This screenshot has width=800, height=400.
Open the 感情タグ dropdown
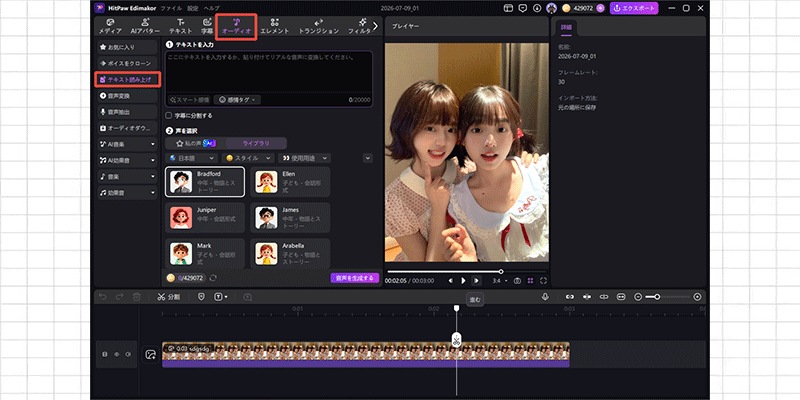click(x=237, y=100)
